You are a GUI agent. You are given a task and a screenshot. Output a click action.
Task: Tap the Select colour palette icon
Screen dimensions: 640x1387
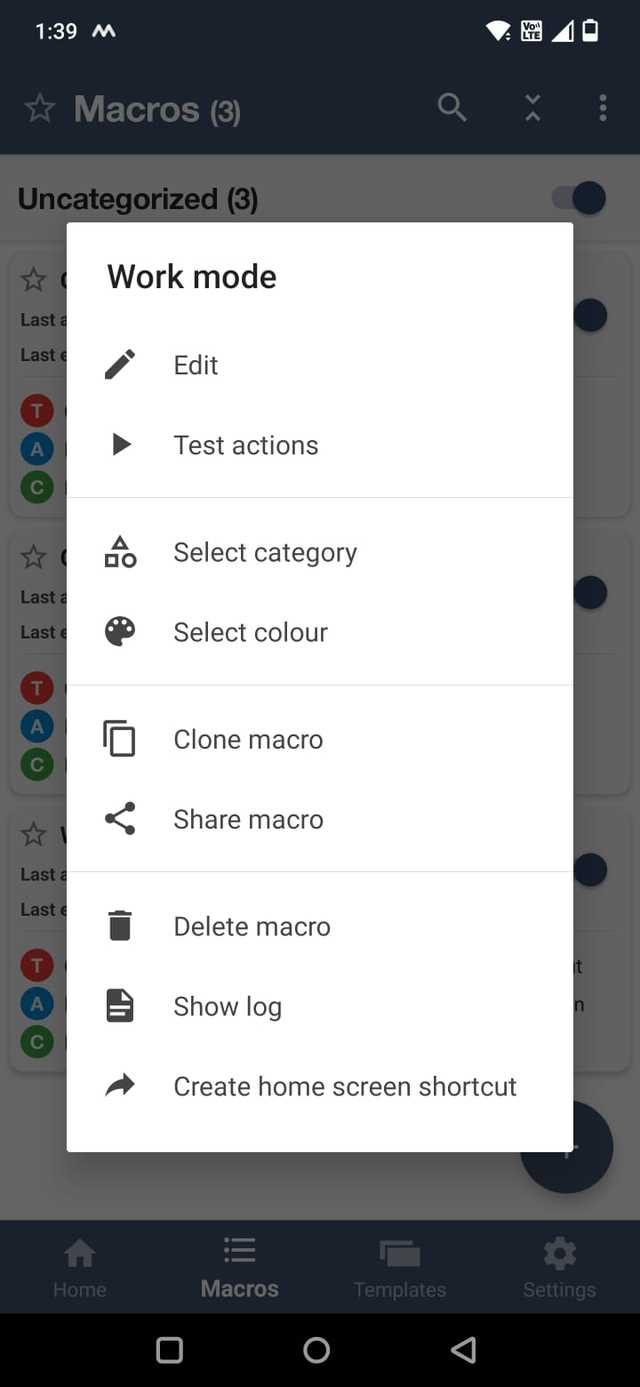(x=120, y=632)
